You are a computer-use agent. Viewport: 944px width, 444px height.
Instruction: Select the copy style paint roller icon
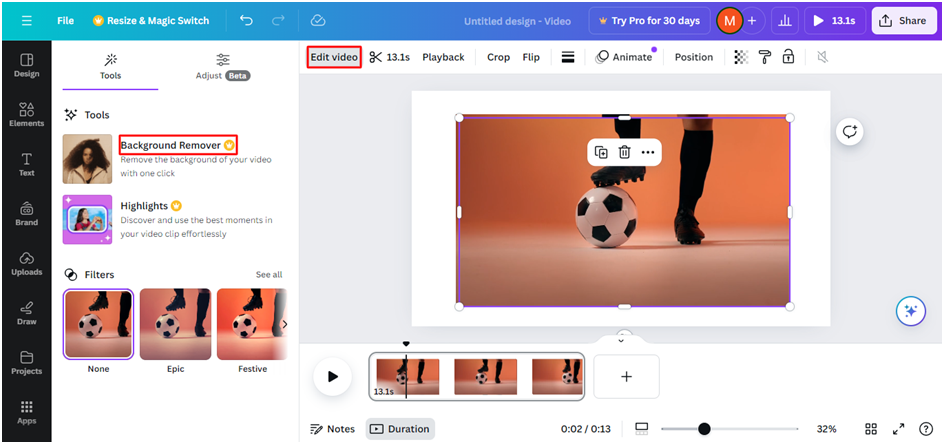[x=765, y=57]
